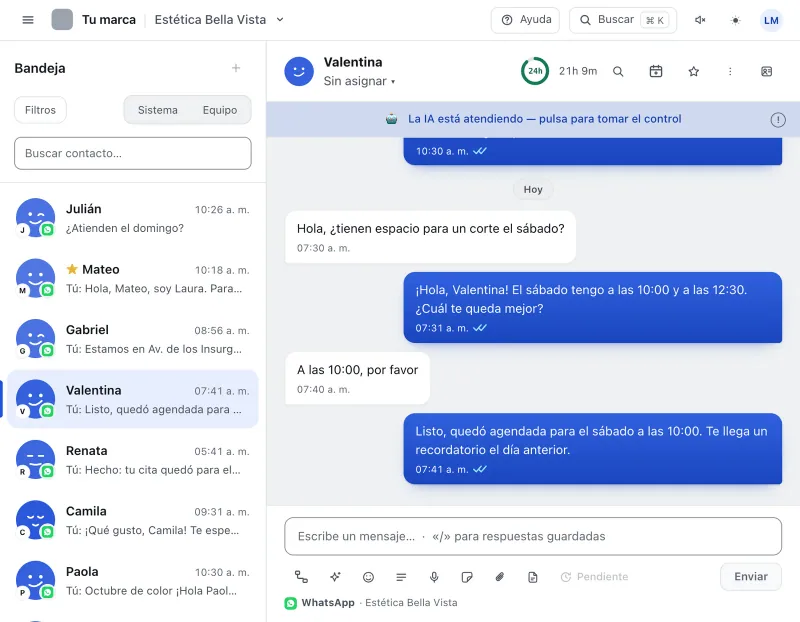Open the workflow/flow icon in composer toolbar
The width and height of the screenshot is (800, 622).
301,577
